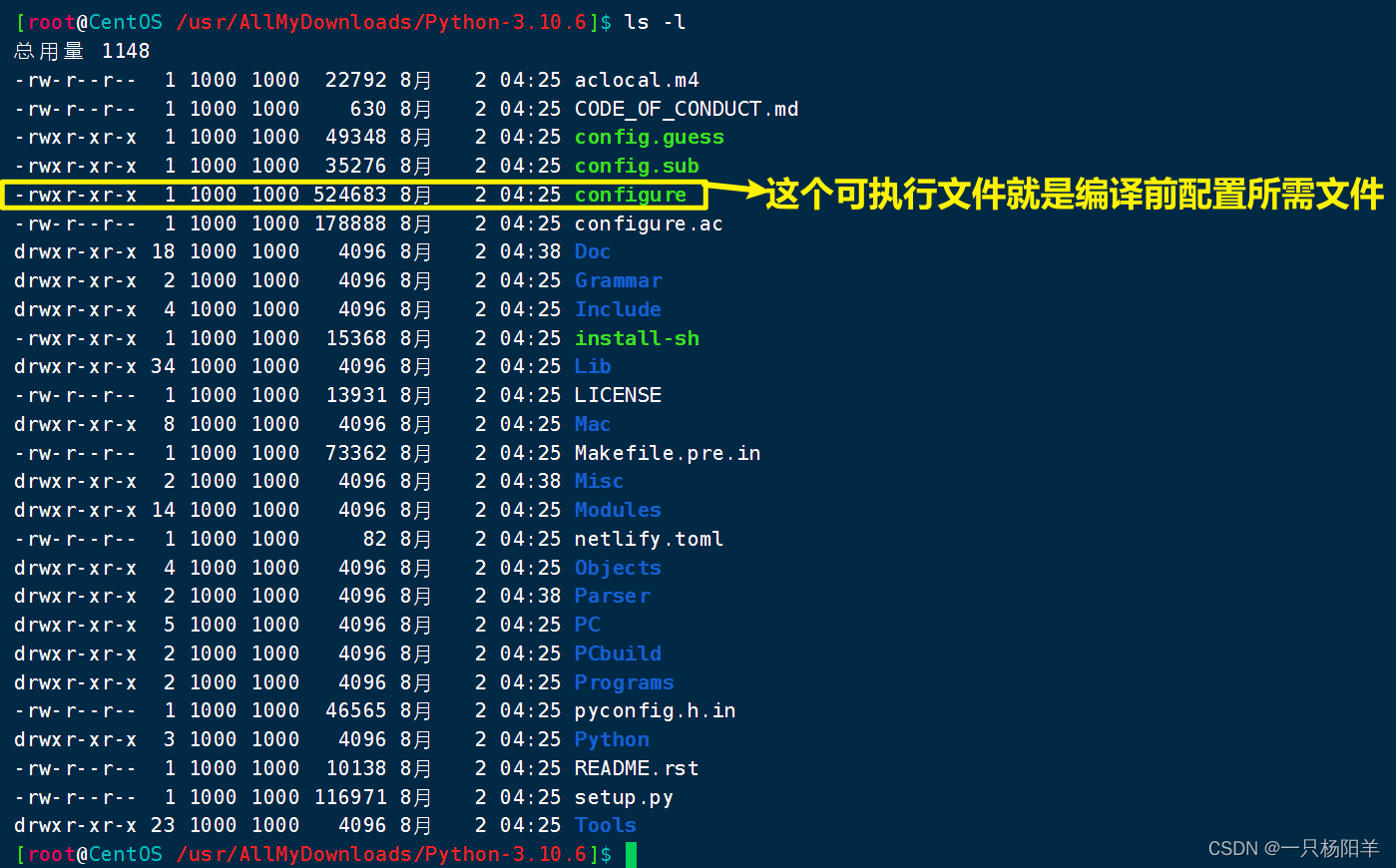Click the size value 46565
The width and height of the screenshot is (1396, 868).
click(356, 711)
